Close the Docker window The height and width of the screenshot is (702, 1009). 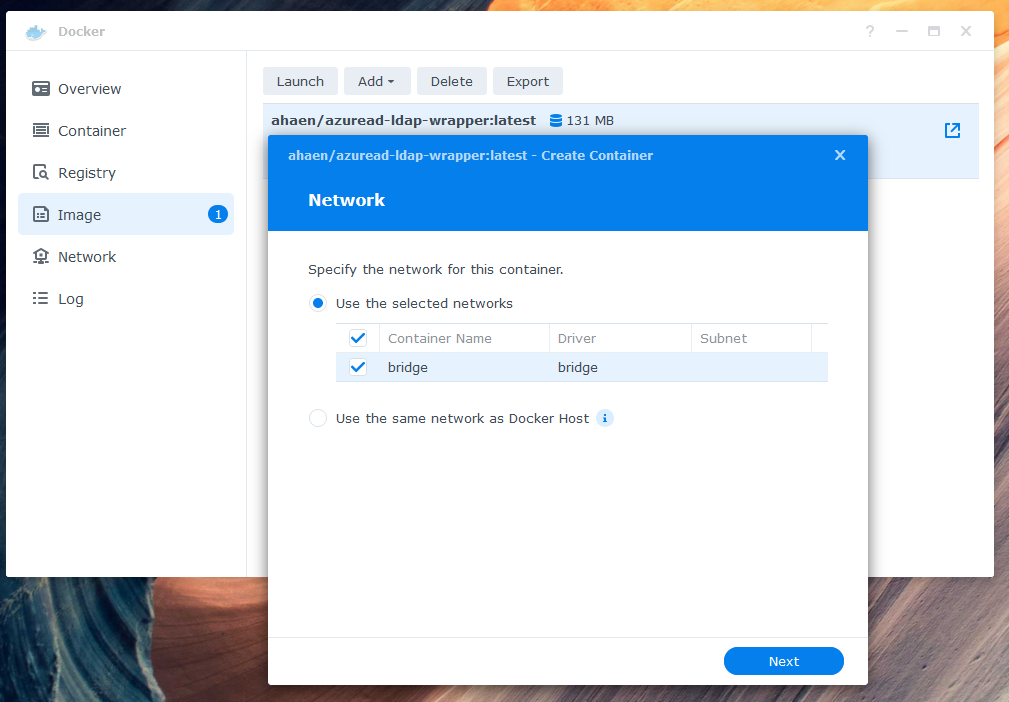pos(966,31)
